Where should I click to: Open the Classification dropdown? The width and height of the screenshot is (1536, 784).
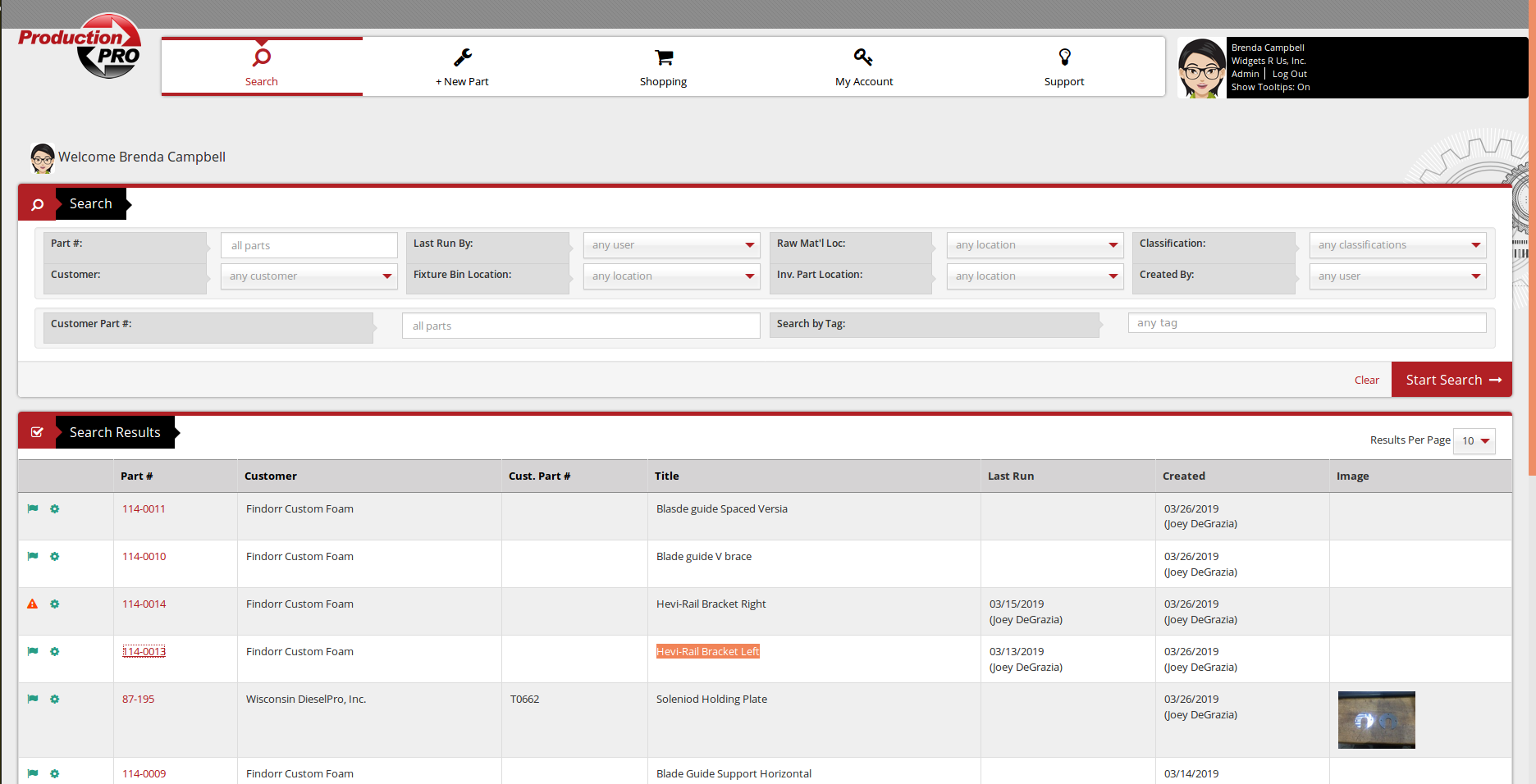pos(1397,245)
